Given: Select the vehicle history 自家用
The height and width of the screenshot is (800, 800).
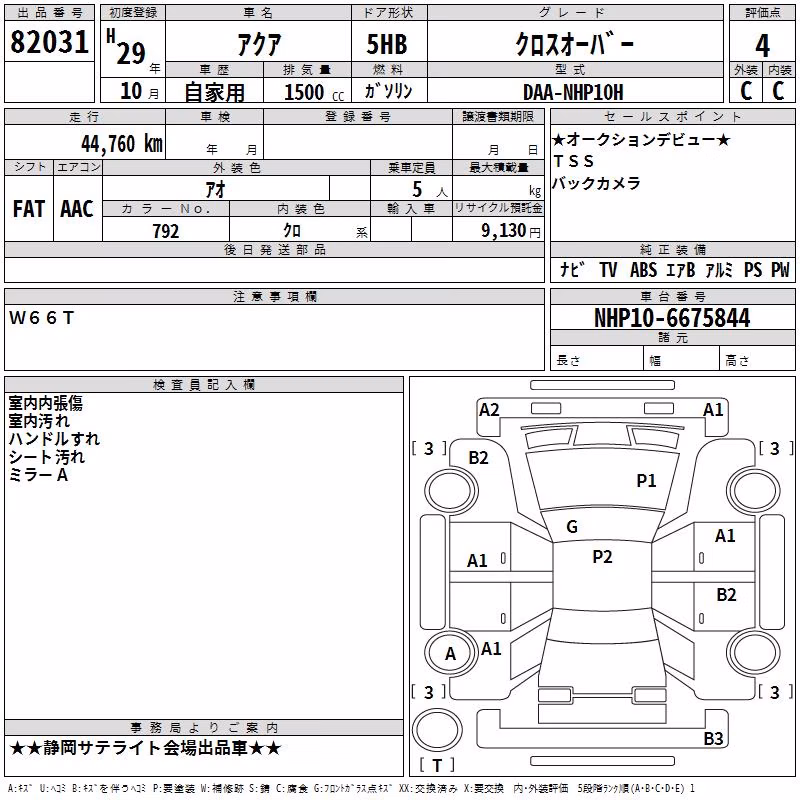Looking at the screenshot, I should 214,92.
